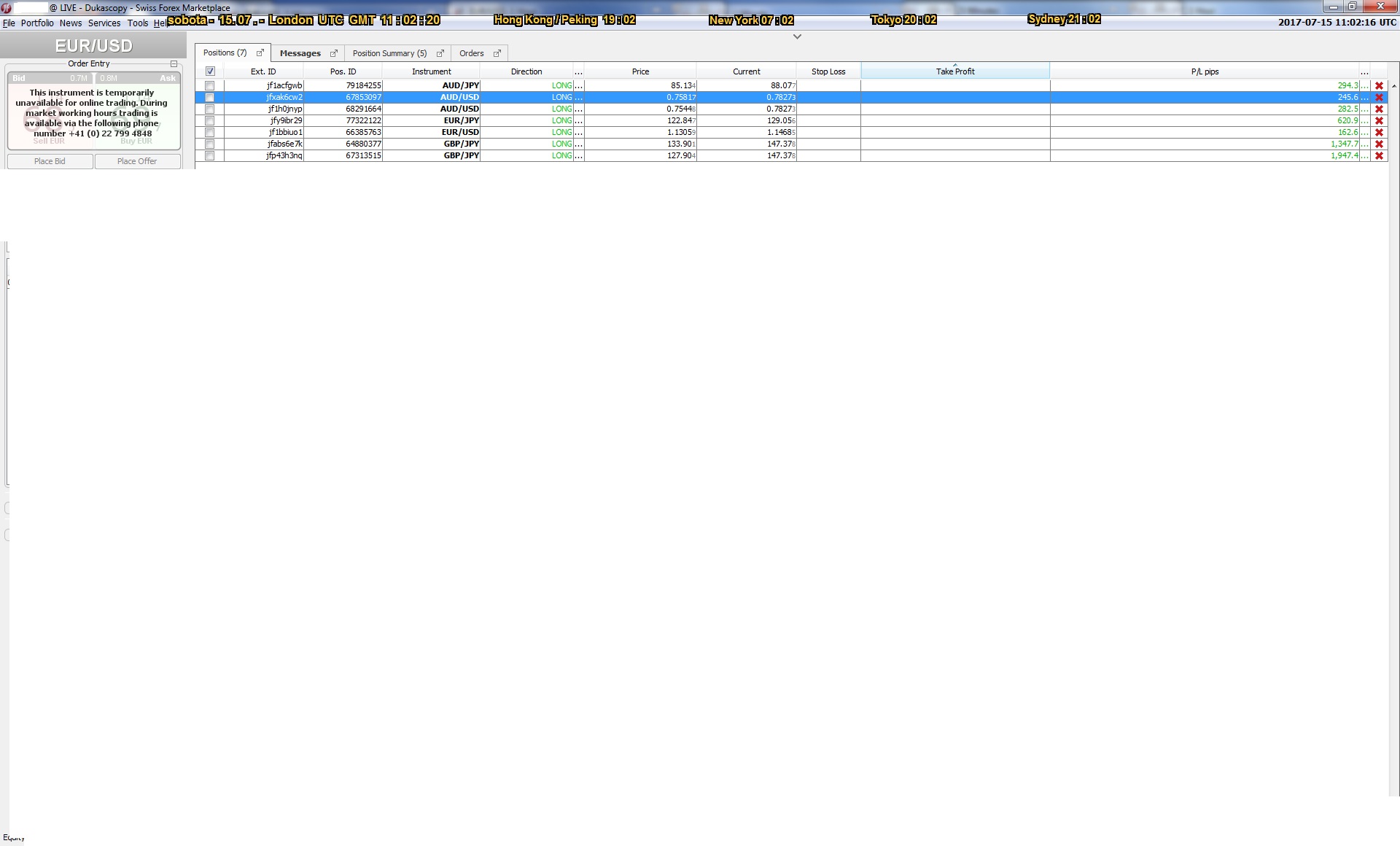Toggle the select-all positions header checkbox
The width and height of the screenshot is (1400, 846).
click(x=210, y=71)
